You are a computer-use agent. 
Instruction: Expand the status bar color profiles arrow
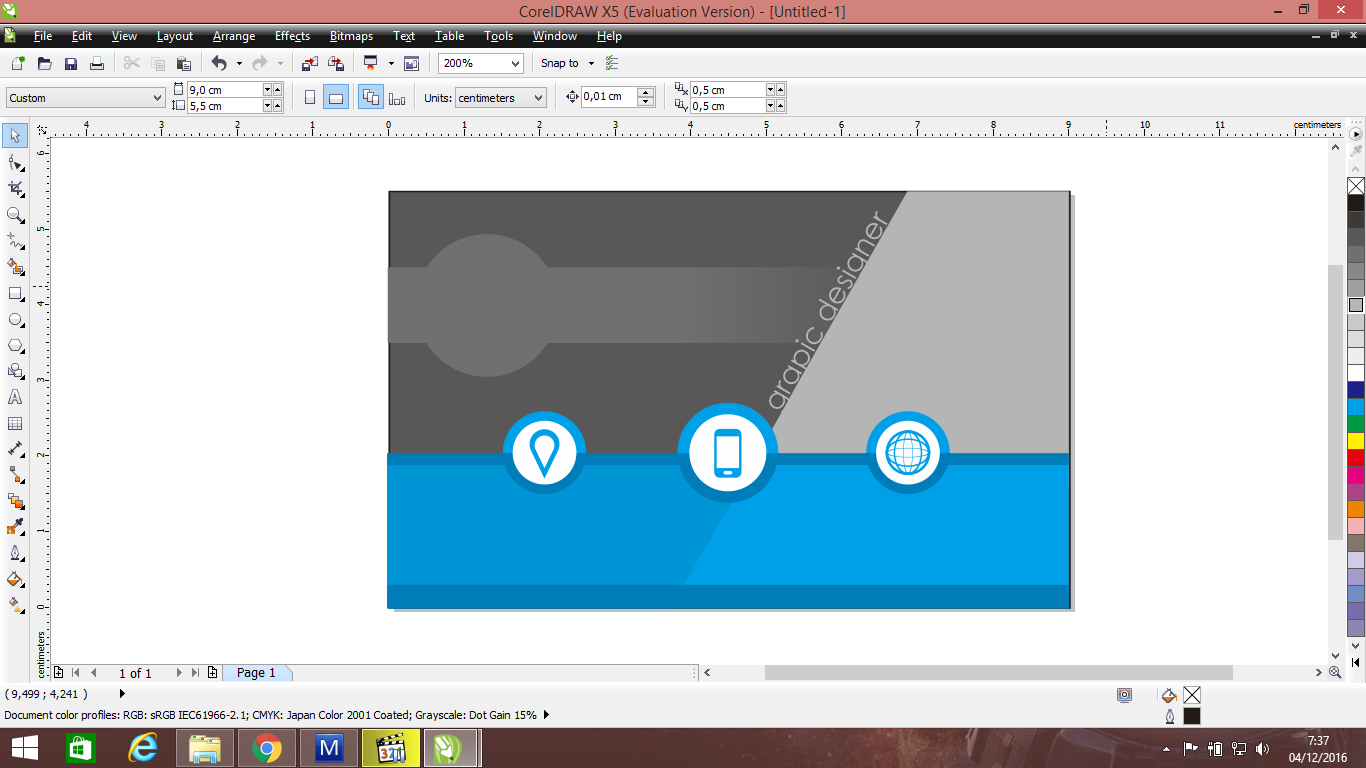point(546,715)
